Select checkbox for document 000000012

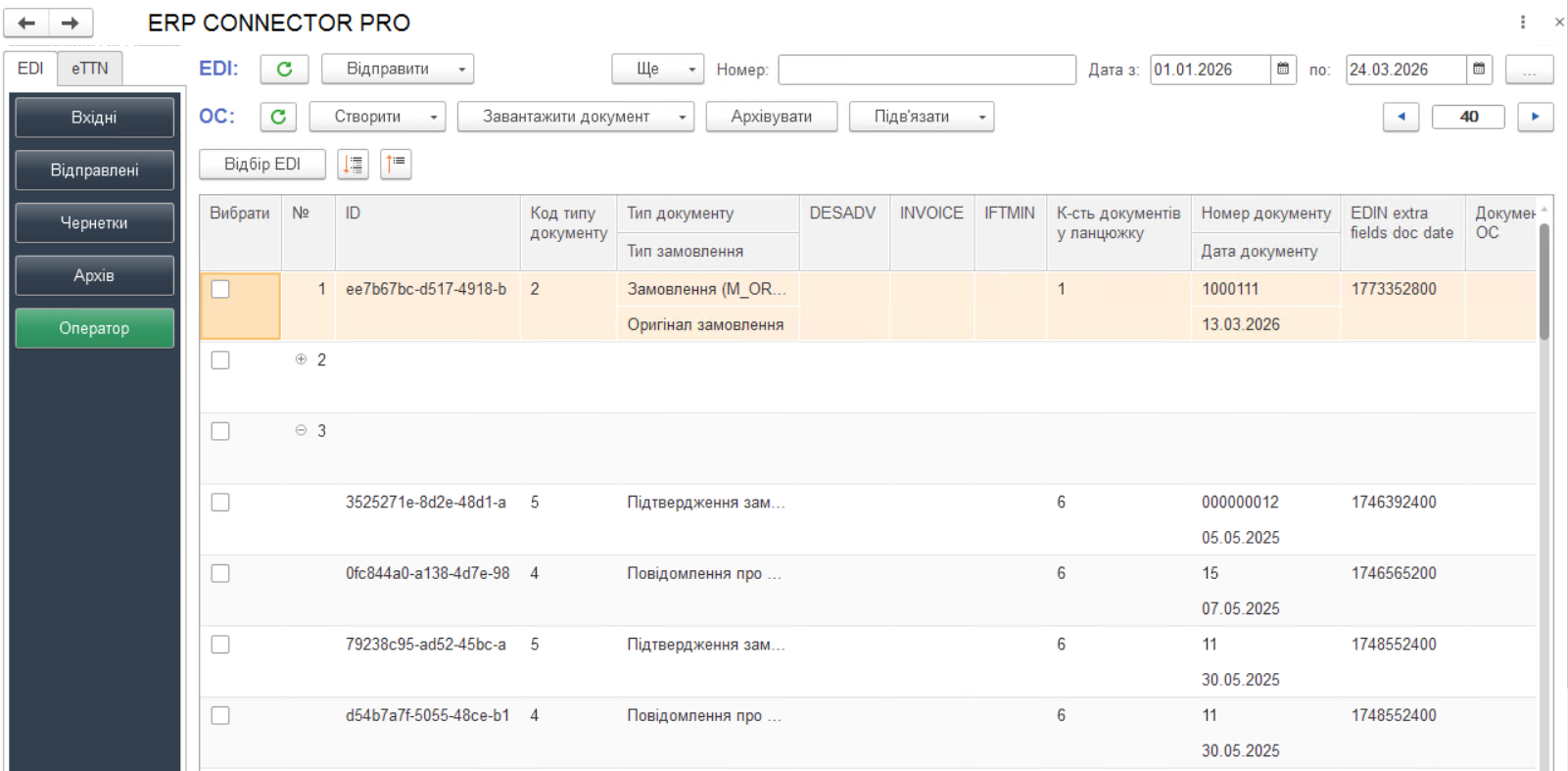coord(220,503)
